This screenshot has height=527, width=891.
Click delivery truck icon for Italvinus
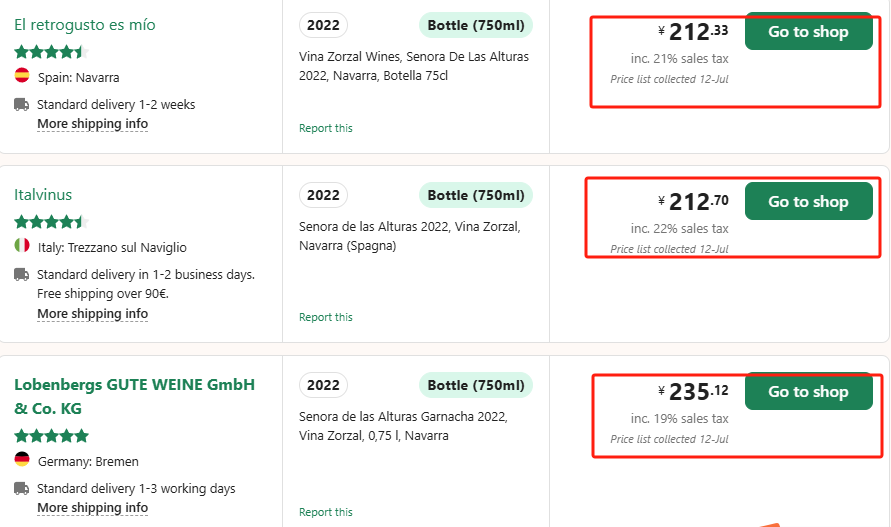22,275
